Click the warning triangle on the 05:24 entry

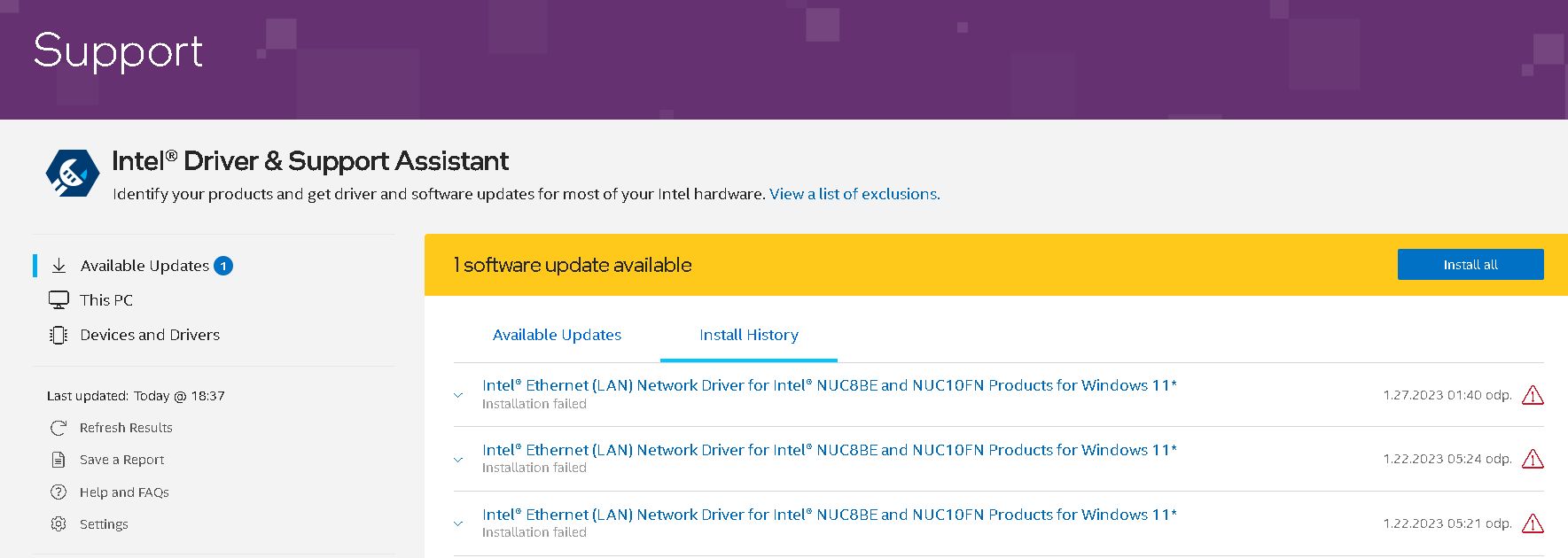tap(1533, 459)
